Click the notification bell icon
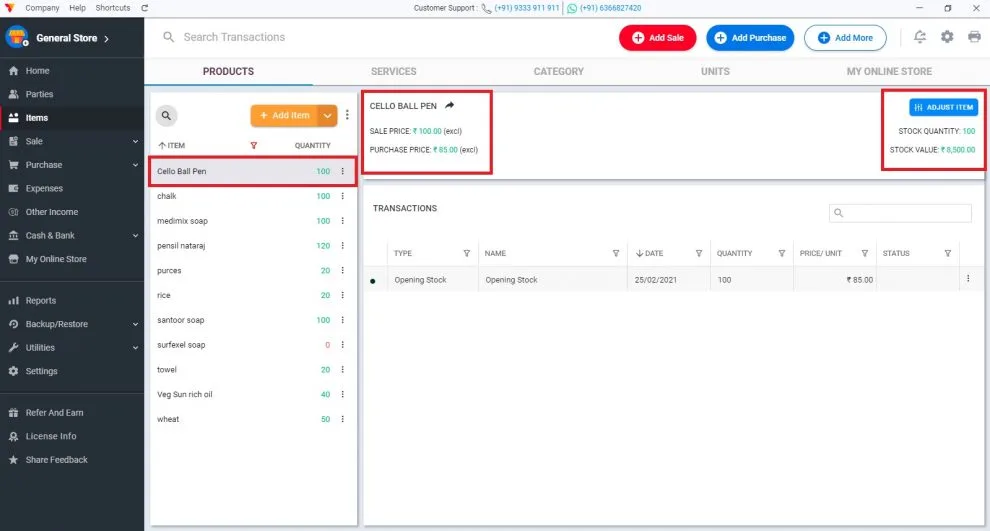The height and width of the screenshot is (531, 990). pyautogui.click(x=920, y=37)
